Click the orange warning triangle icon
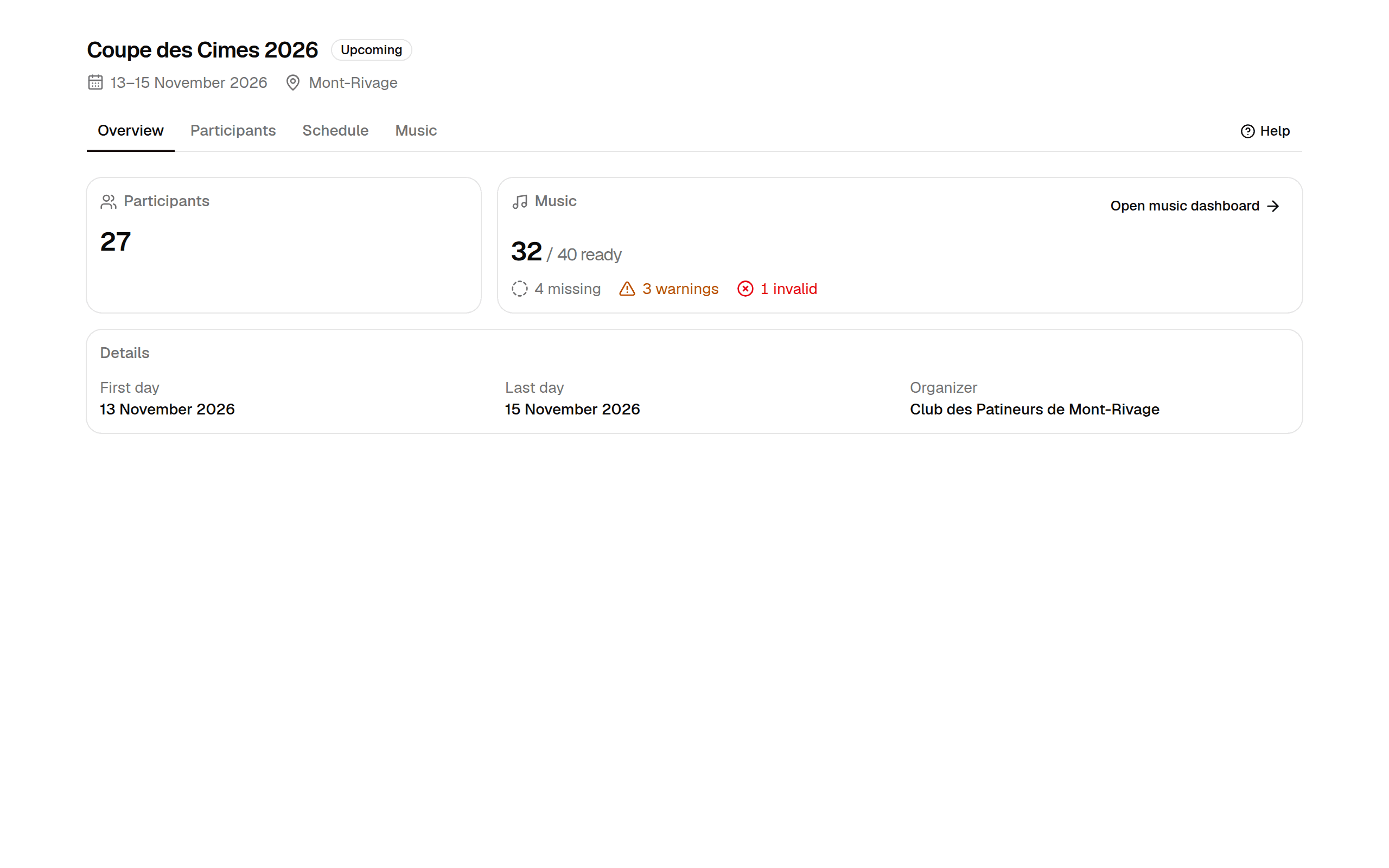The width and height of the screenshot is (1389, 868). pyautogui.click(x=627, y=289)
